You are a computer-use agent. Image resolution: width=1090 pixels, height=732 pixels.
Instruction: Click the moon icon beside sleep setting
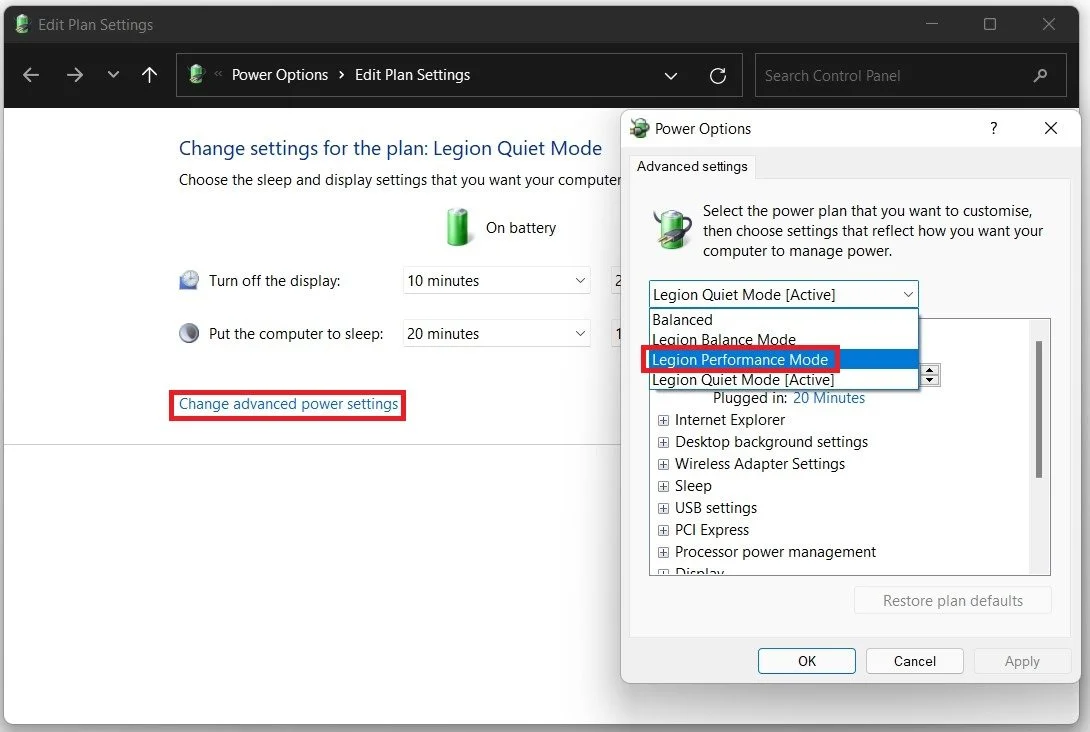(x=189, y=334)
